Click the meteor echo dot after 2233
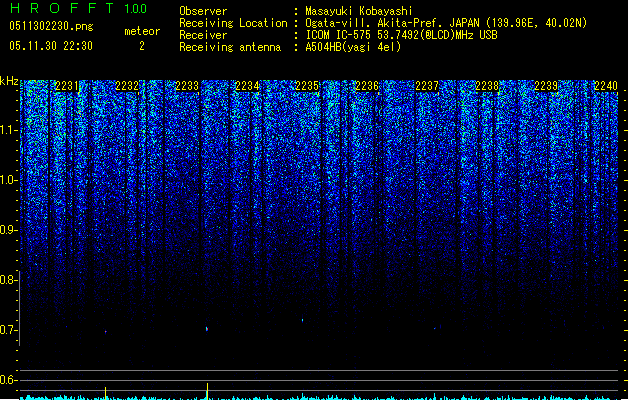This screenshot has height=400, width=629. click(207, 329)
